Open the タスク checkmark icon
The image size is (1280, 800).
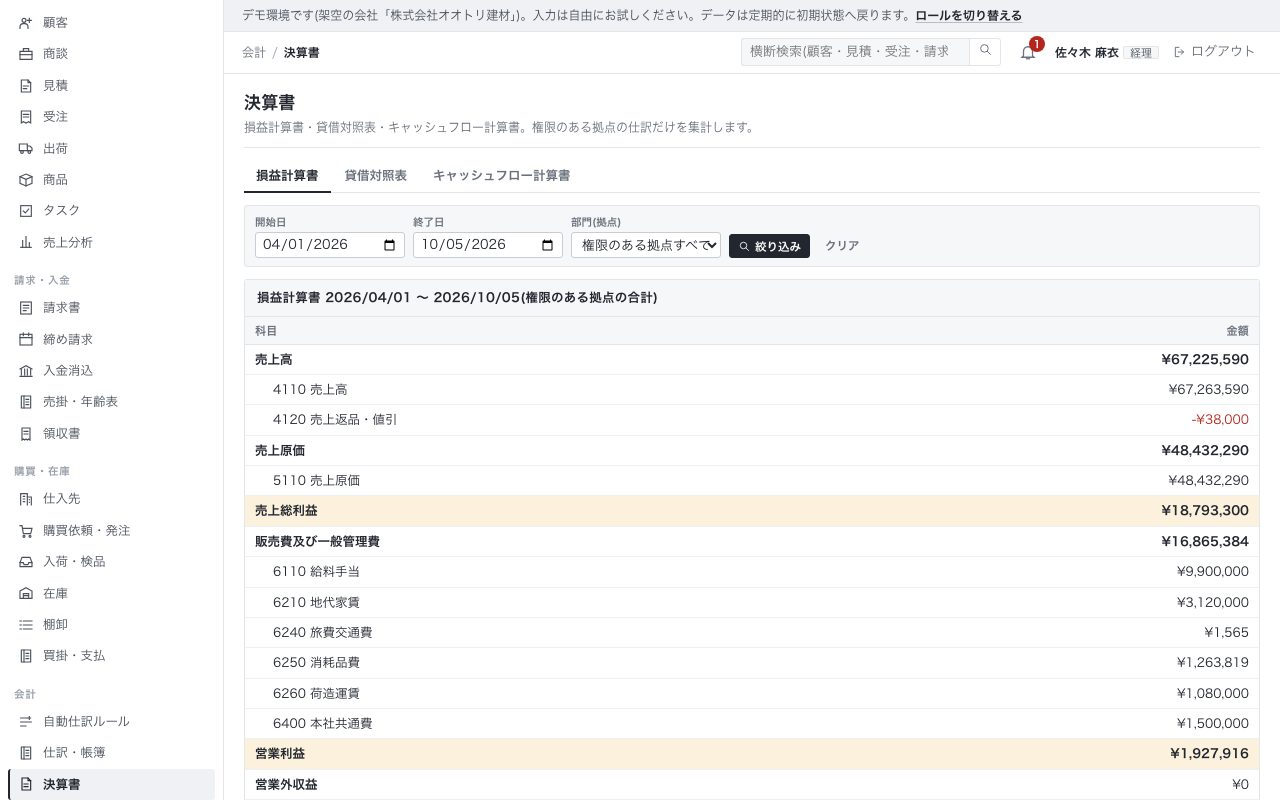point(26,211)
